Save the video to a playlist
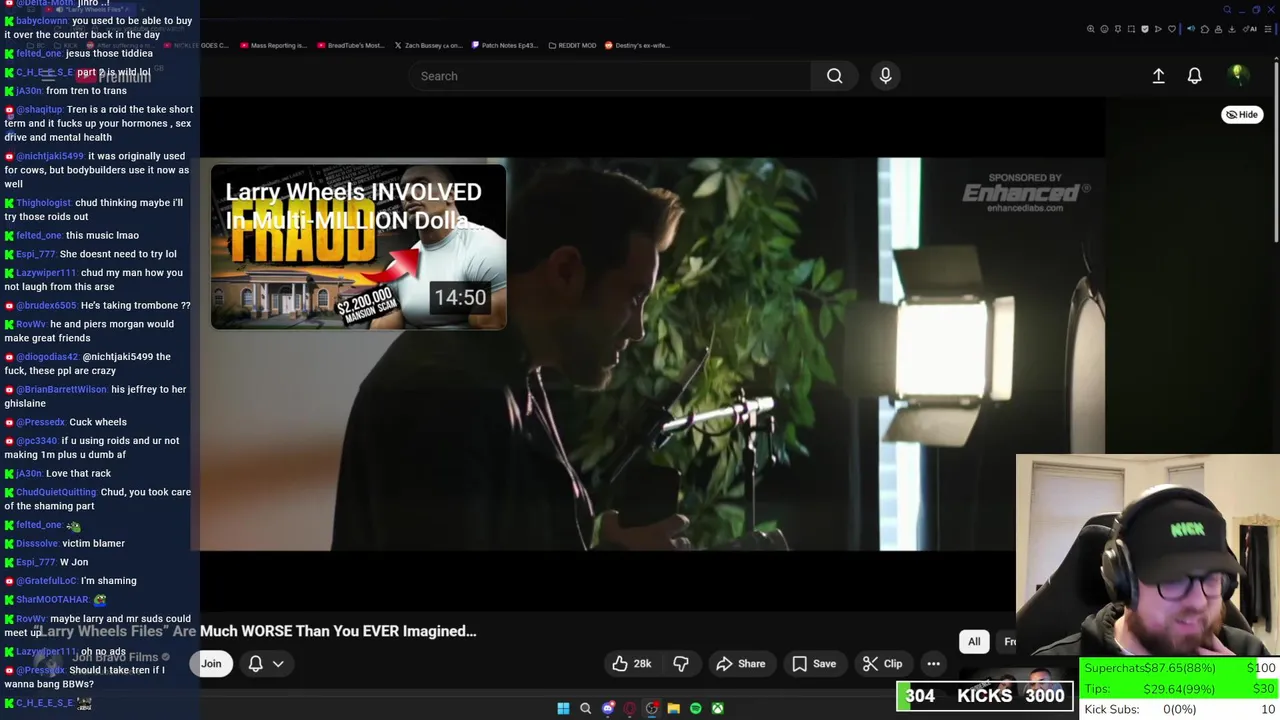Viewport: 1280px width, 720px height. [x=814, y=664]
